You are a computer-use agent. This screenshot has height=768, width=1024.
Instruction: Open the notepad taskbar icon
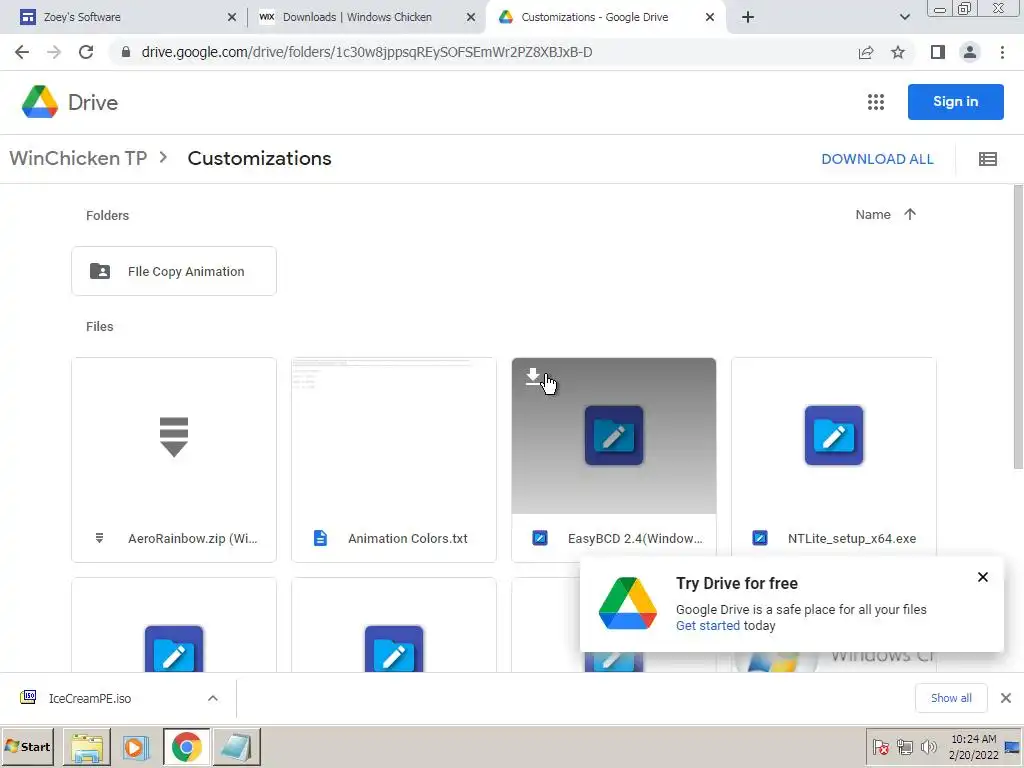pyautogui.click(x=236, y=746)
